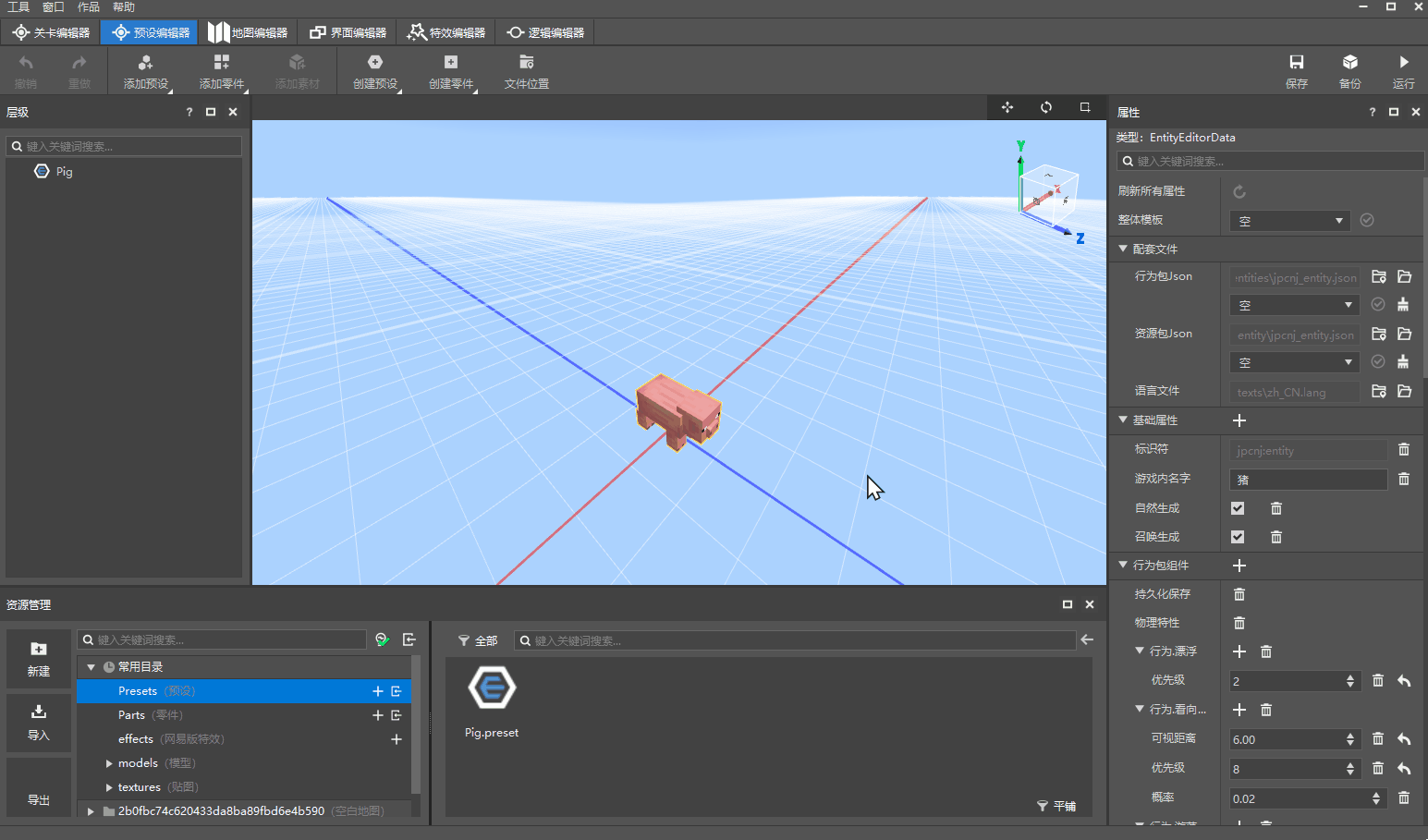Image resolution: width=1428 pixels, height=840 pixels.
Task: Click the Create Preset (创建预设) icon
Action: pyautogui.click(x=374, y=63)
